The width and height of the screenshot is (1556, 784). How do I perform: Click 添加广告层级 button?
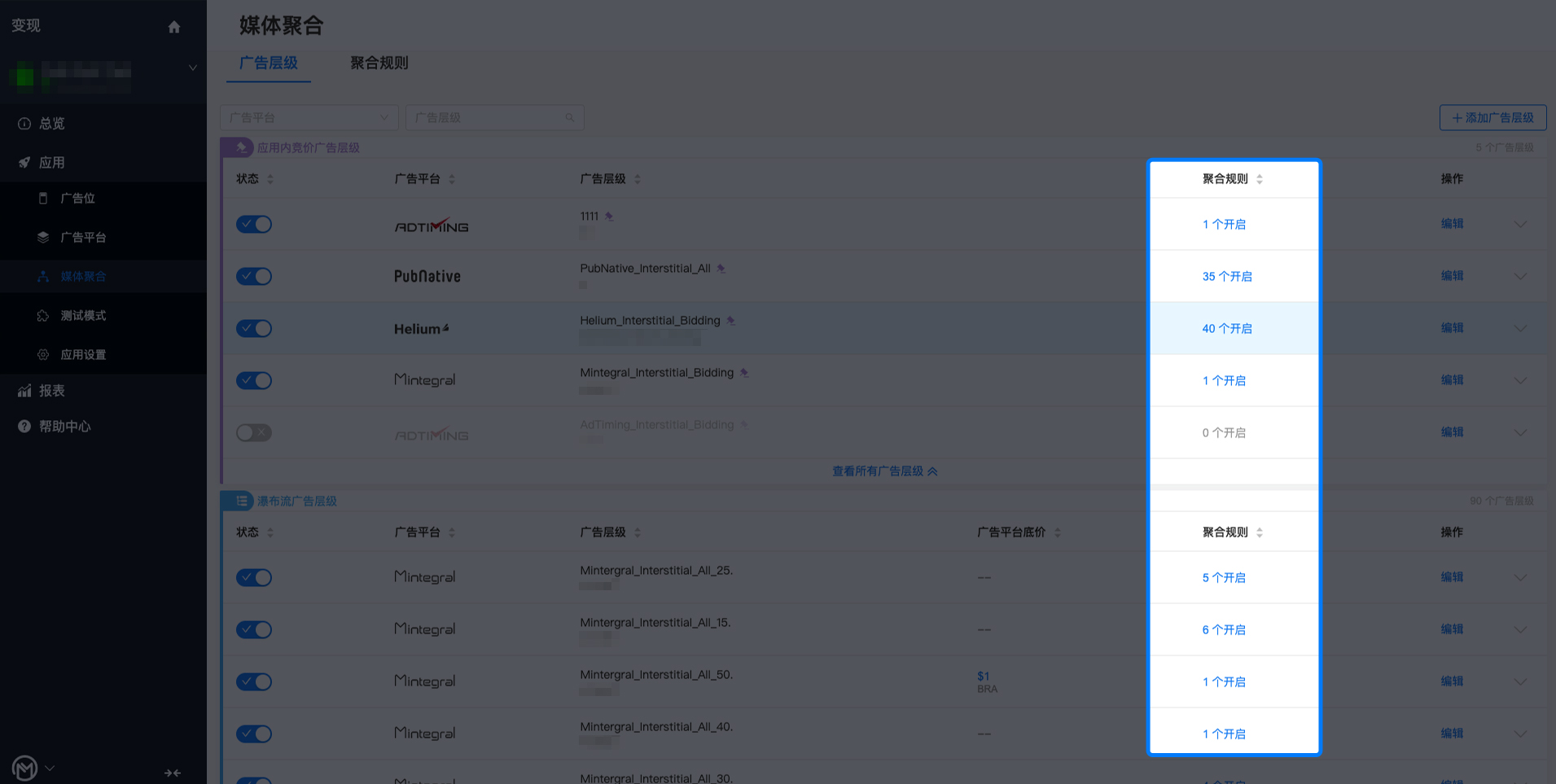click(x=1492, y=118)
